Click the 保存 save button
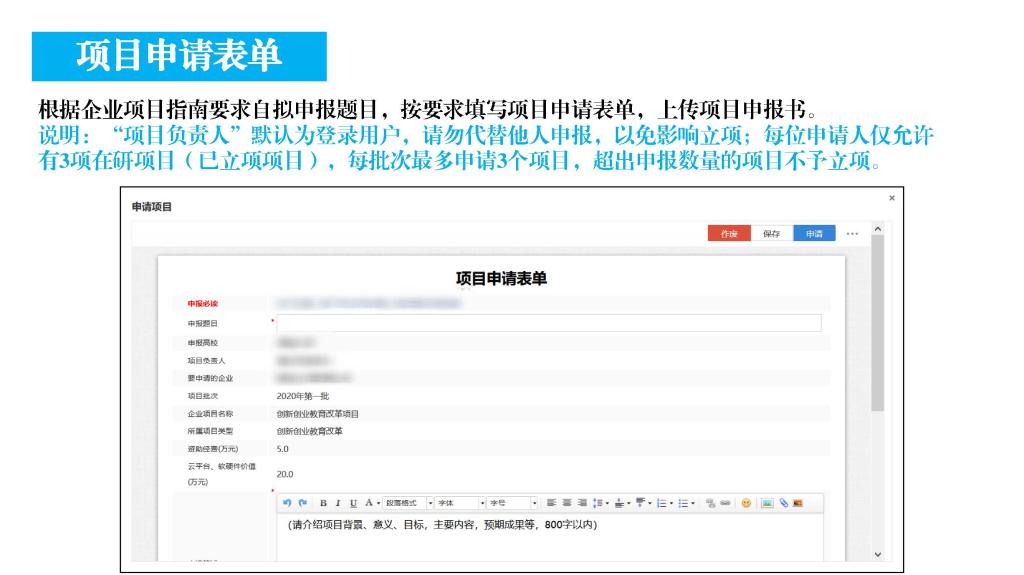 (x=771, y=233)
